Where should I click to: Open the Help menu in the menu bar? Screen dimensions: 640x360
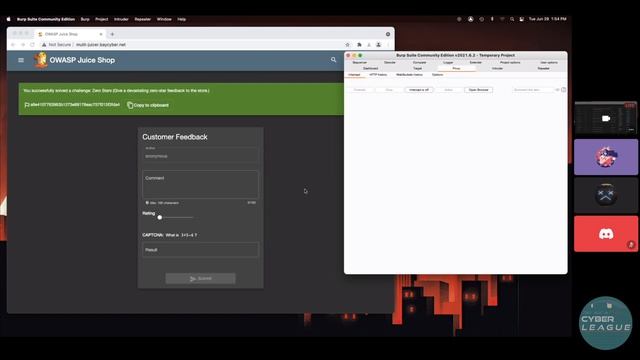pyautogui.click(x=182, y=19)
